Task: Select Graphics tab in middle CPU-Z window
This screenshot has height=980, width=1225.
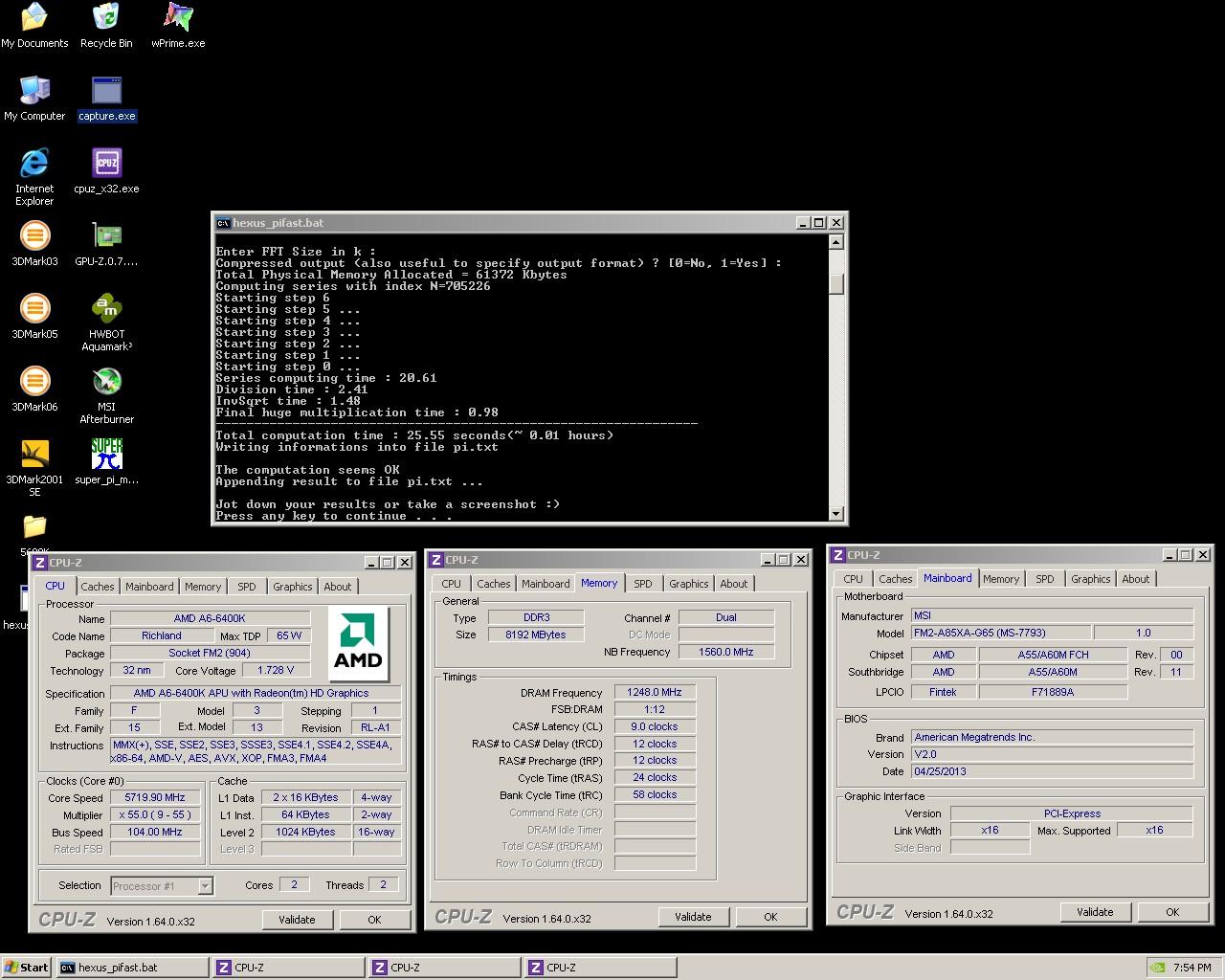Action: 688,584
